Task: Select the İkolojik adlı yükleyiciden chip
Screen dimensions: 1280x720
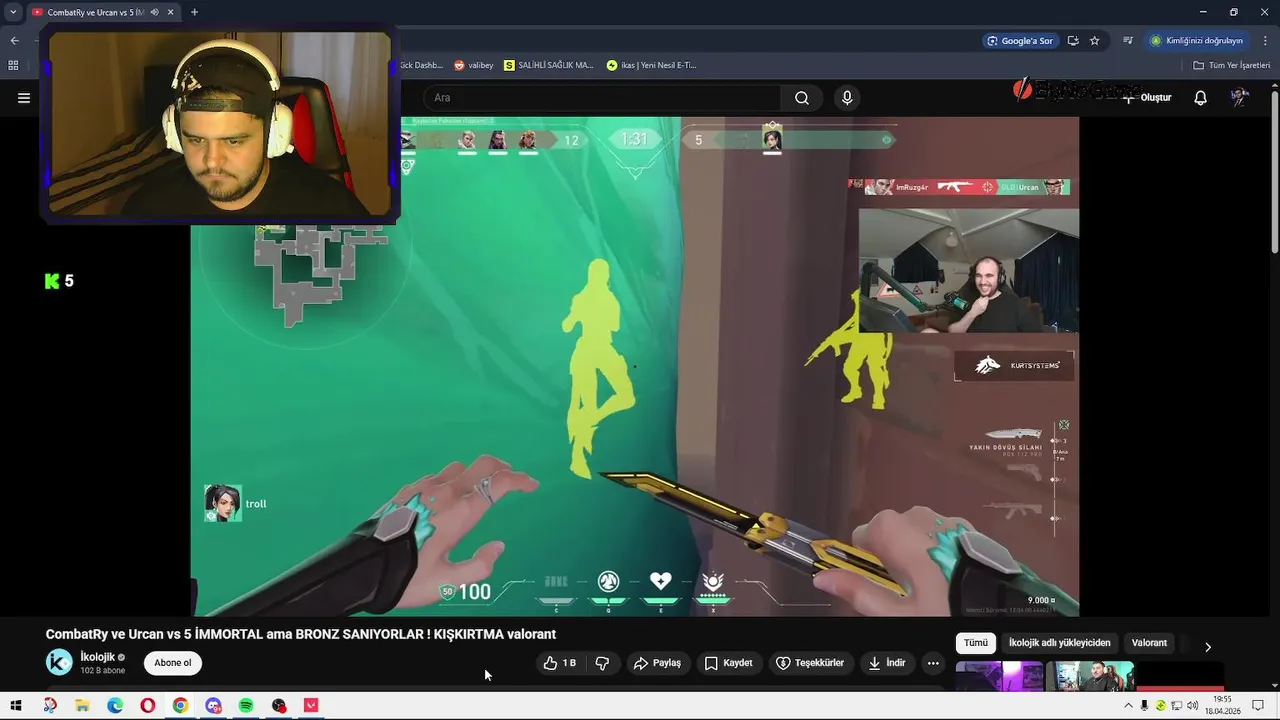Action: click(1059, 643)
